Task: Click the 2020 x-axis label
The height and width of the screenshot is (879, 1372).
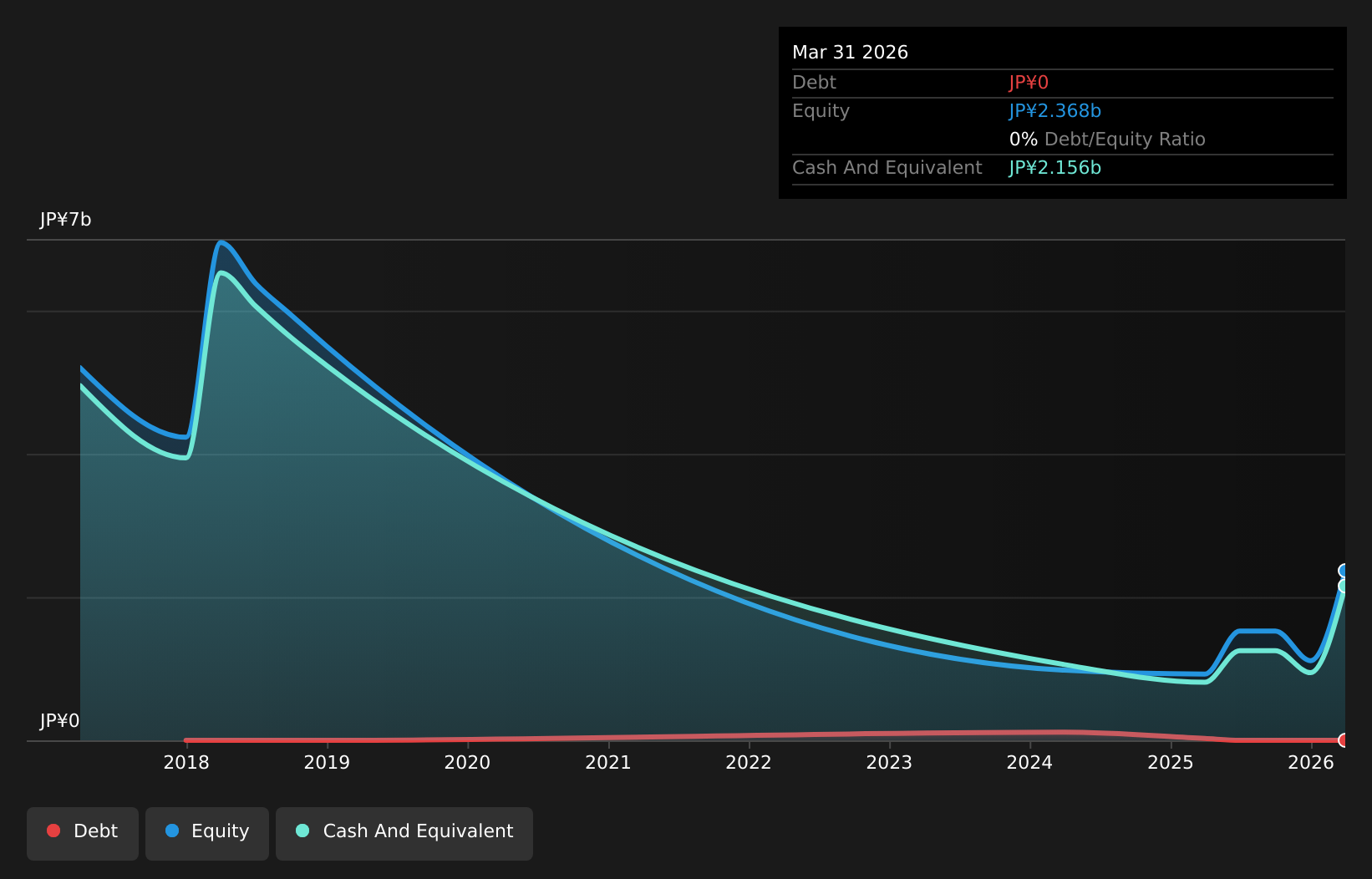Action: pyautogui.click(x=467, y=762)
